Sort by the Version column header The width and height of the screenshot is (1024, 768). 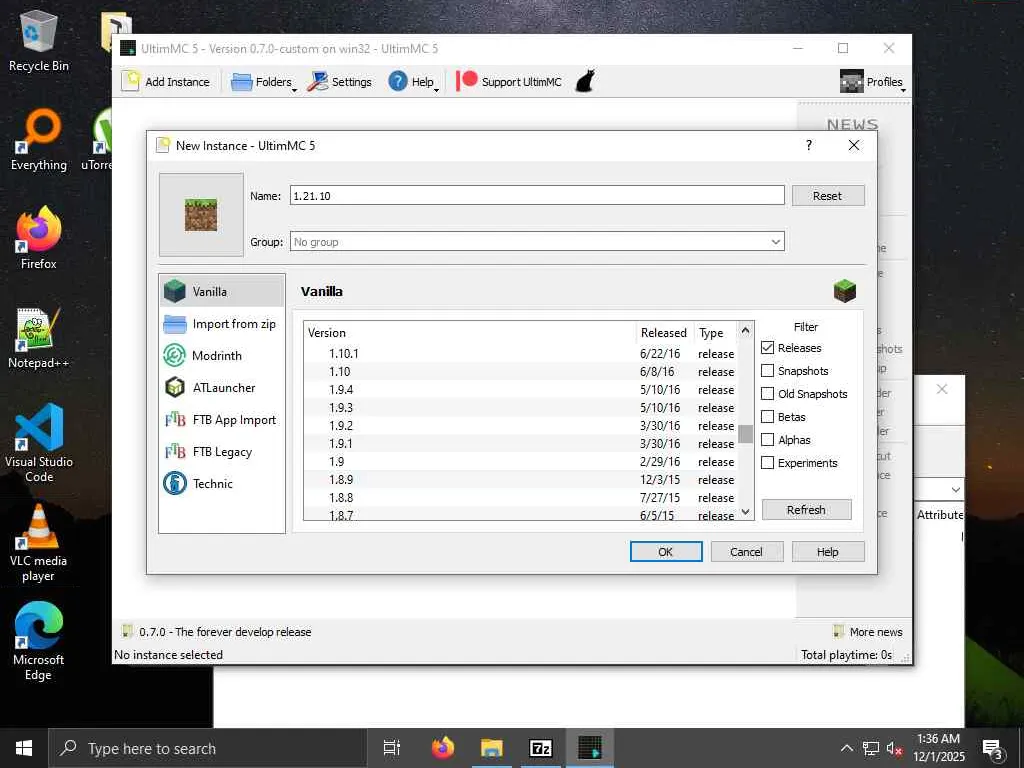[x=470, y=332]
